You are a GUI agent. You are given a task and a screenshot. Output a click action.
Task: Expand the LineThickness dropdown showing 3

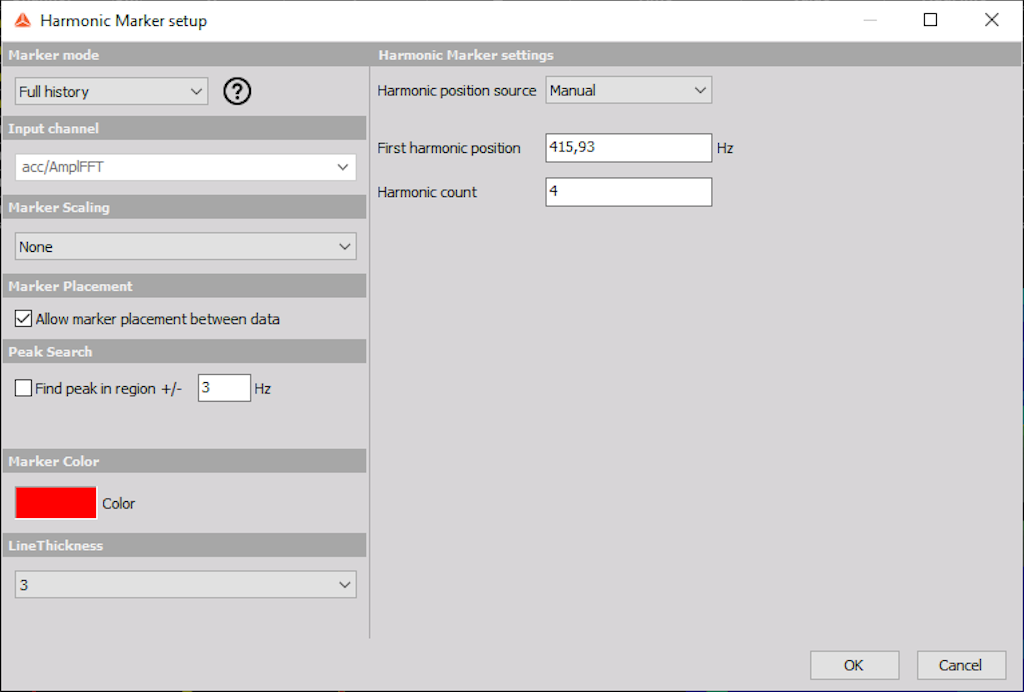185,585
